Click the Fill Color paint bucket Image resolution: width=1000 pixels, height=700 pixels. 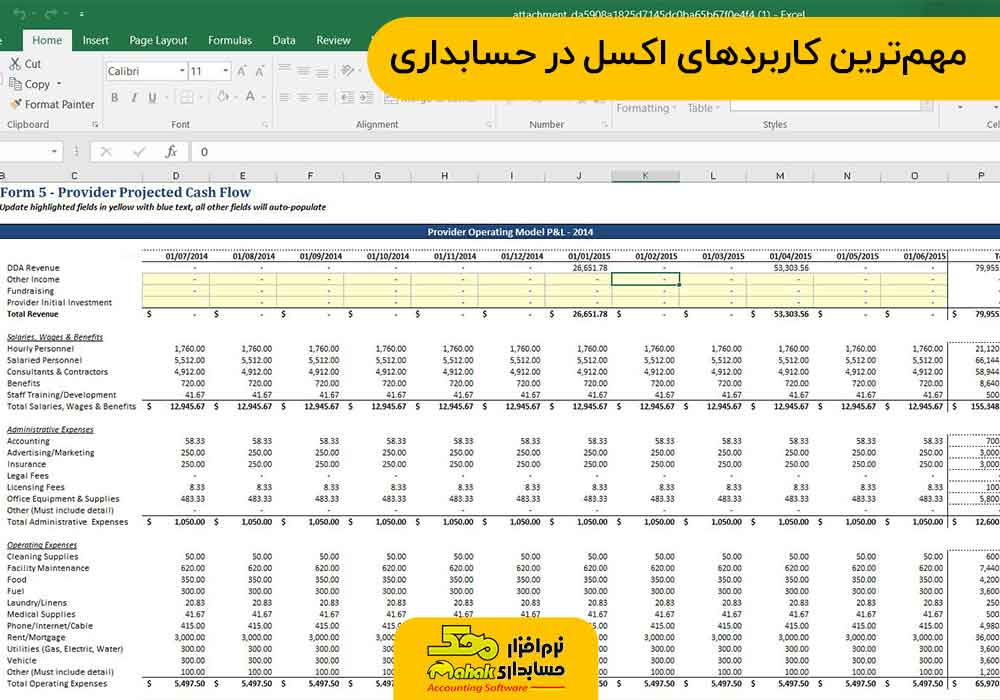pyautogui.click(x=223, y=97)
